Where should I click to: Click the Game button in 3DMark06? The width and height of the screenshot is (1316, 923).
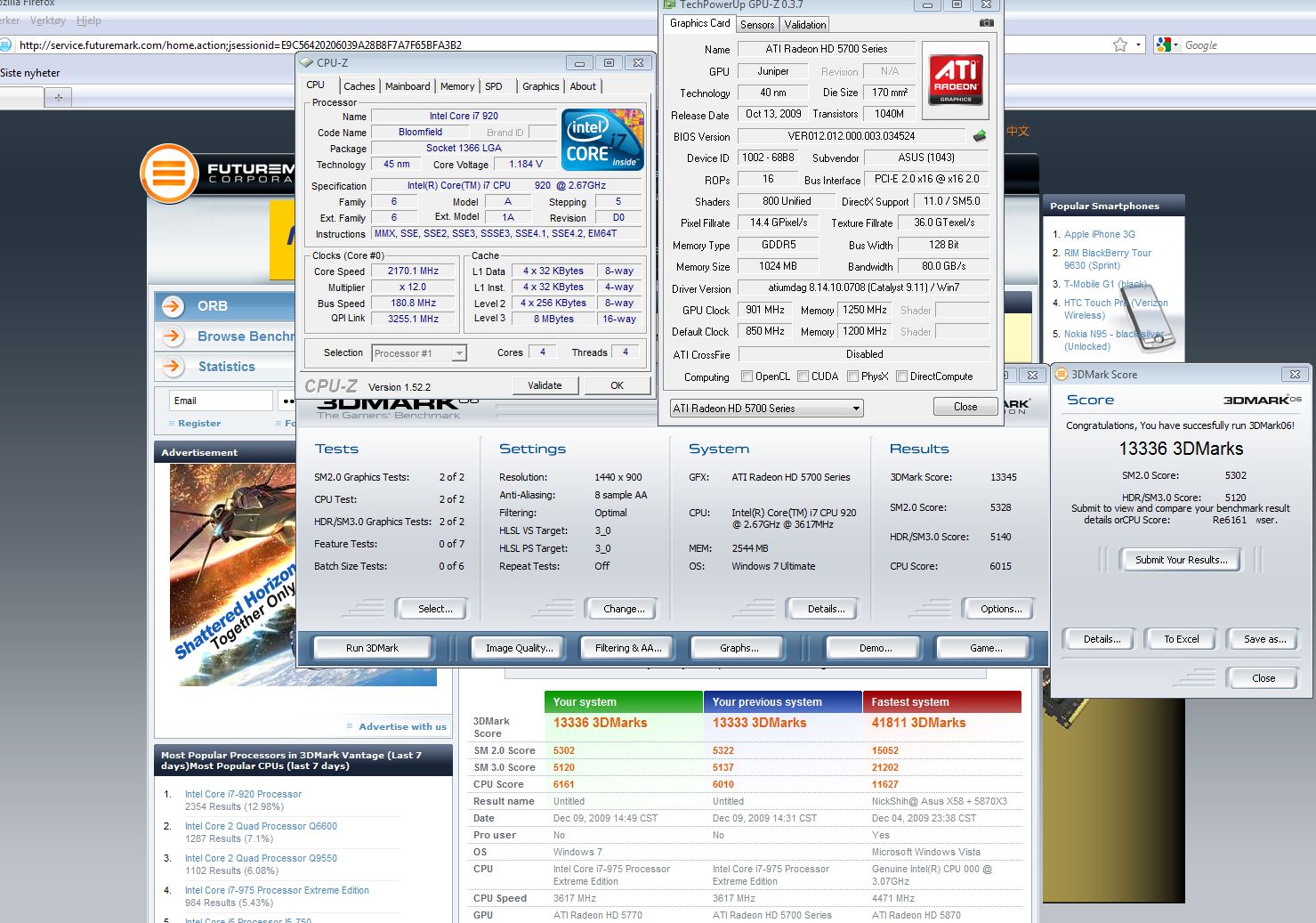click(986, 648)
